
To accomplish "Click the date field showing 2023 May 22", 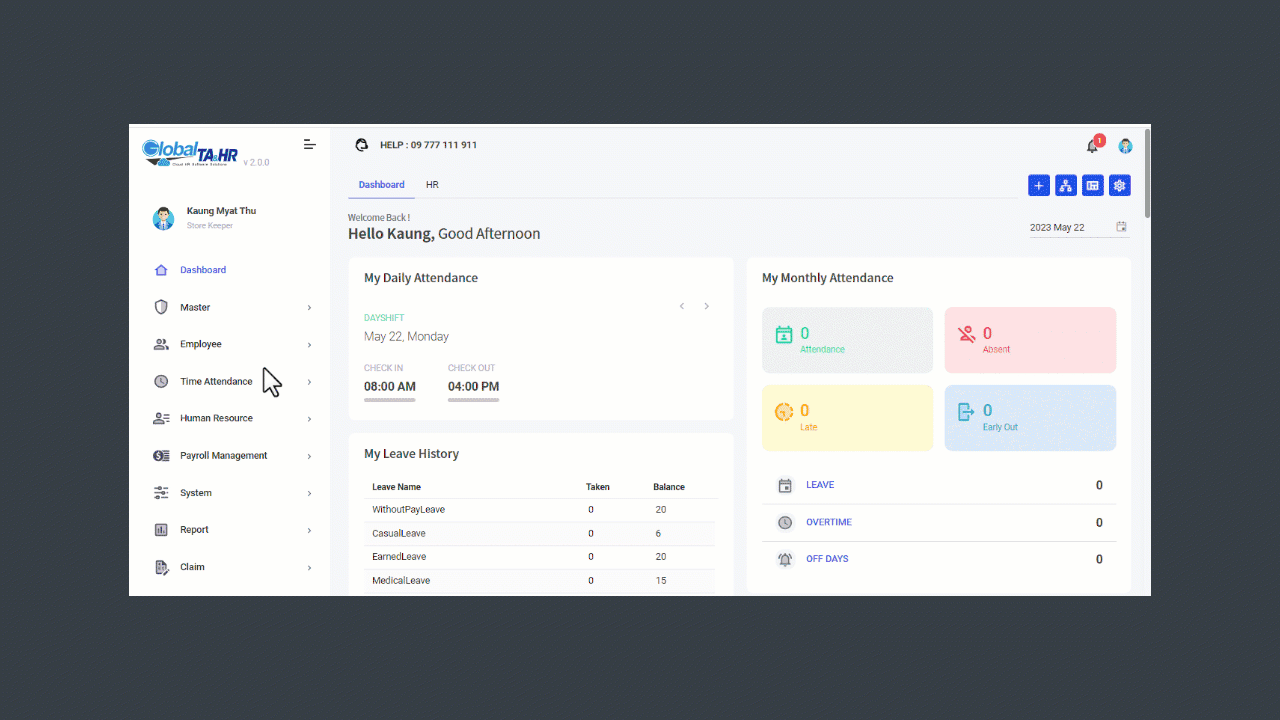I will (x=1068, y=228).
